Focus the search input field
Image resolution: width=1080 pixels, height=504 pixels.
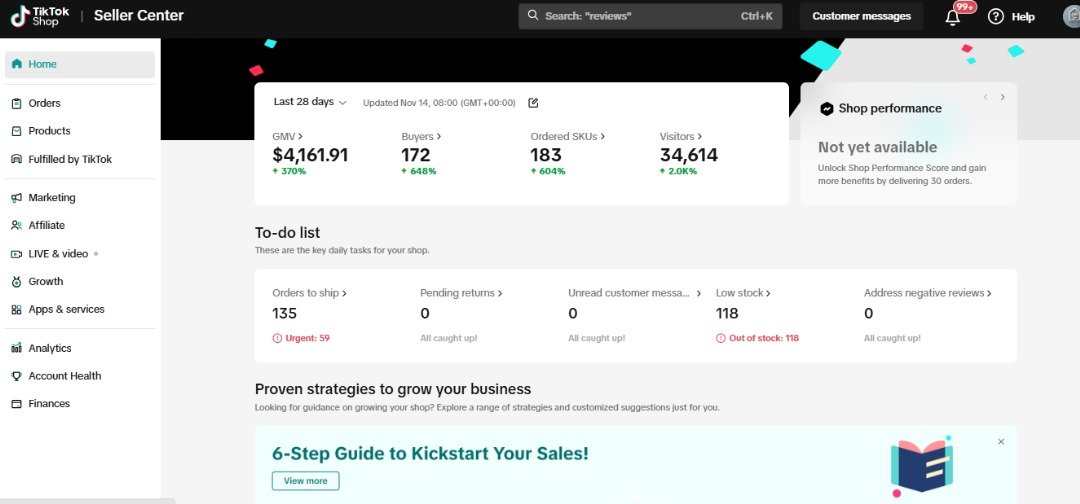click(x=650, y=16)
